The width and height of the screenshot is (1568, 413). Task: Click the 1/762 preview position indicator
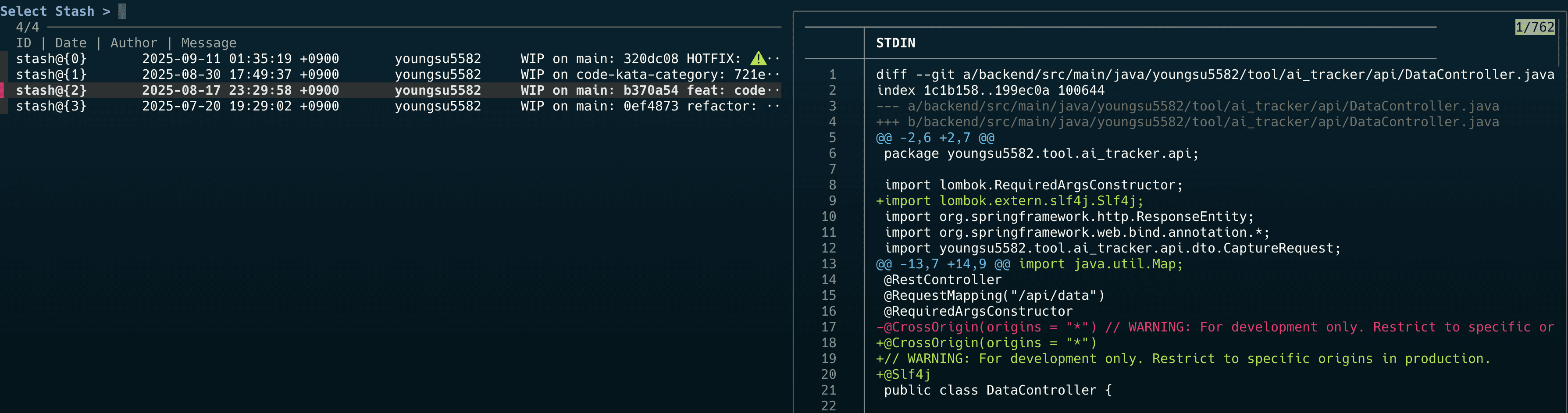[1534, 27]
